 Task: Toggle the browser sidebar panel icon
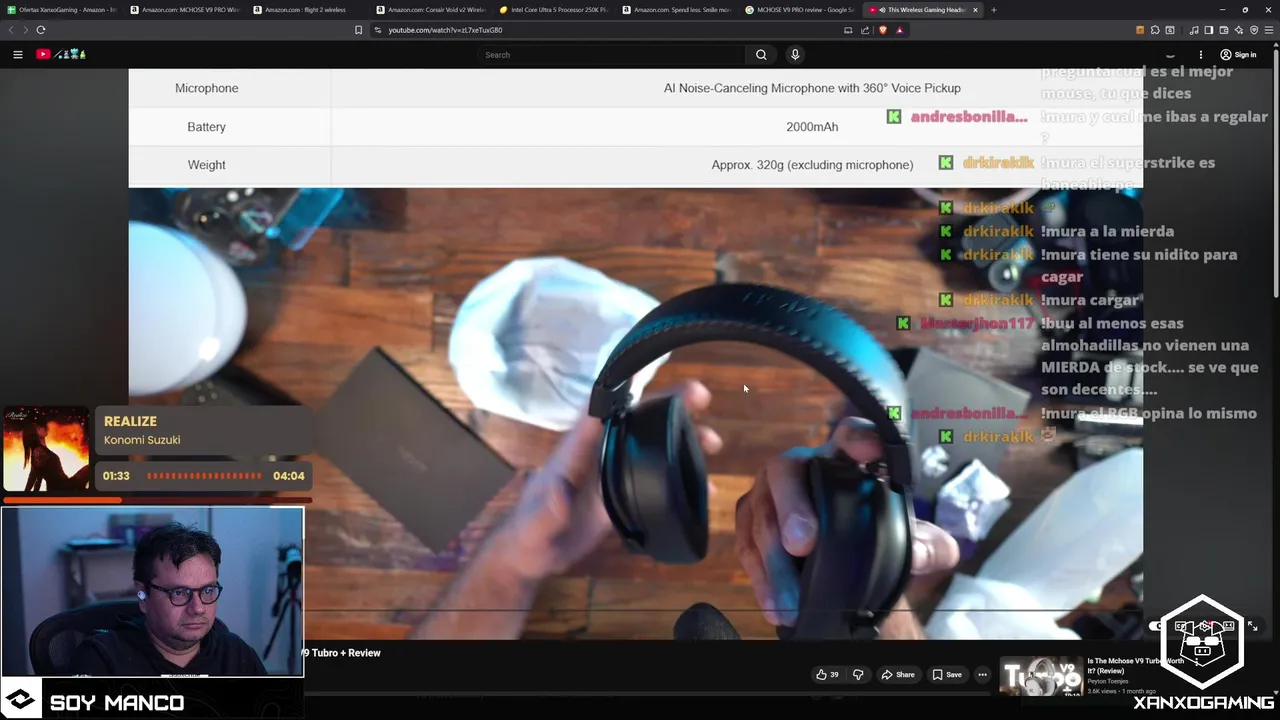click(x=1209, y=30)
